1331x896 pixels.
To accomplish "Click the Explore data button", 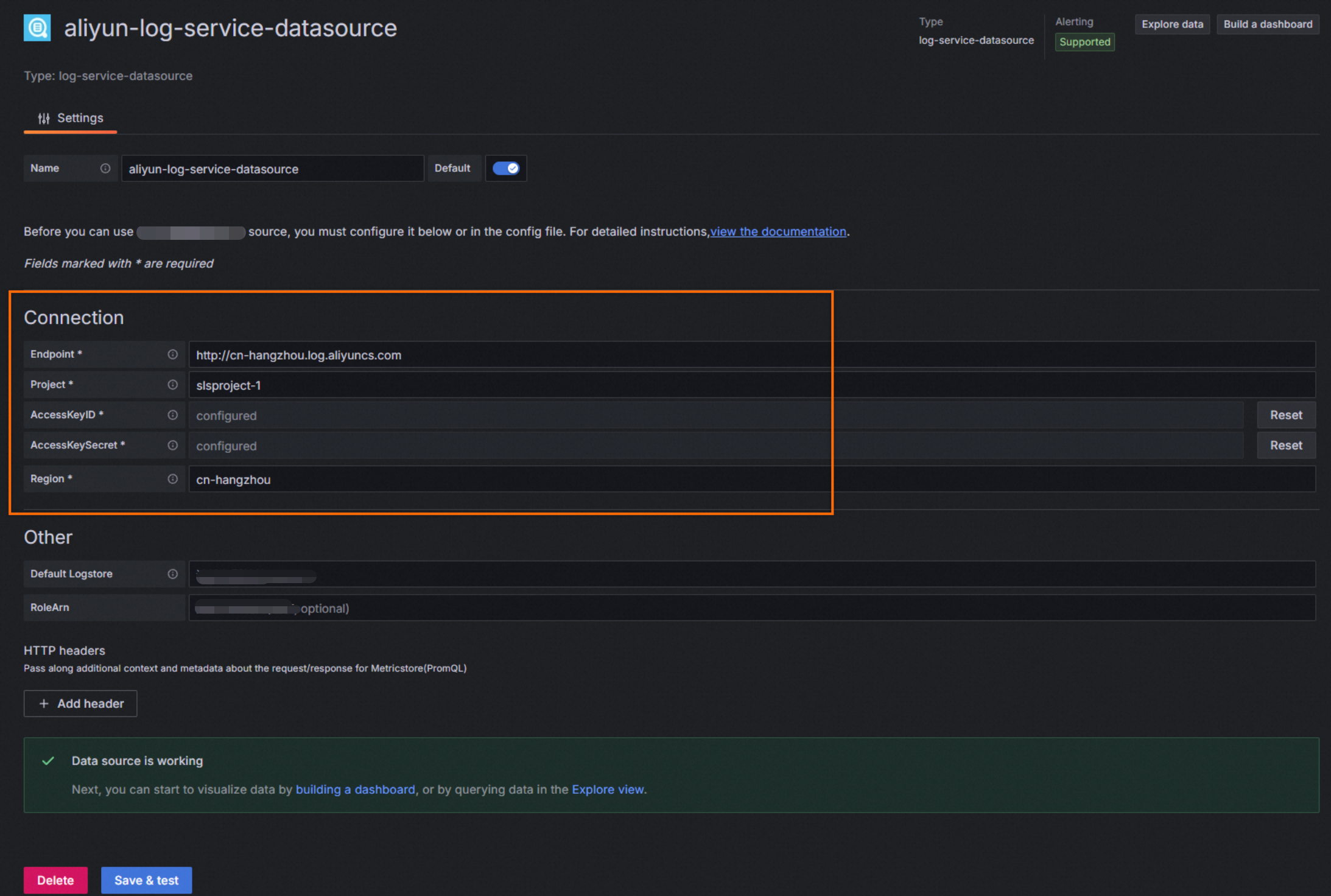I will click(x=1172, y=24).
